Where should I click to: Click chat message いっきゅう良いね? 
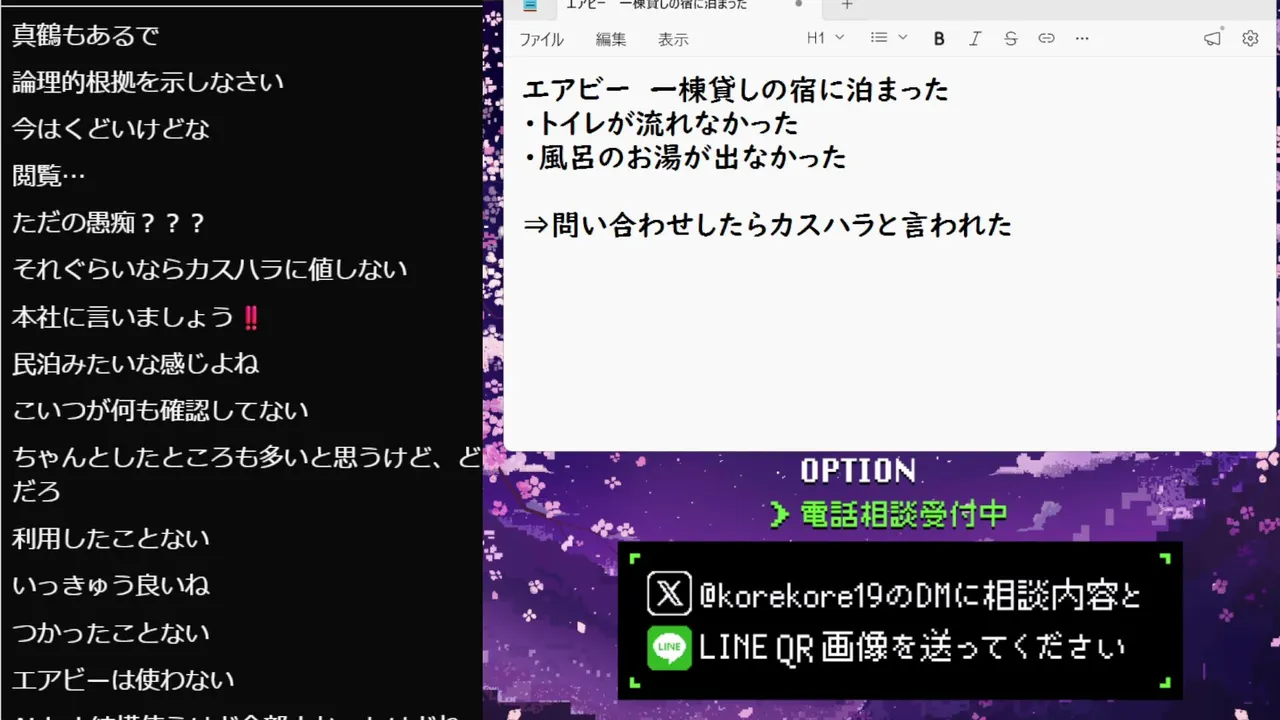tap(111, 586)
